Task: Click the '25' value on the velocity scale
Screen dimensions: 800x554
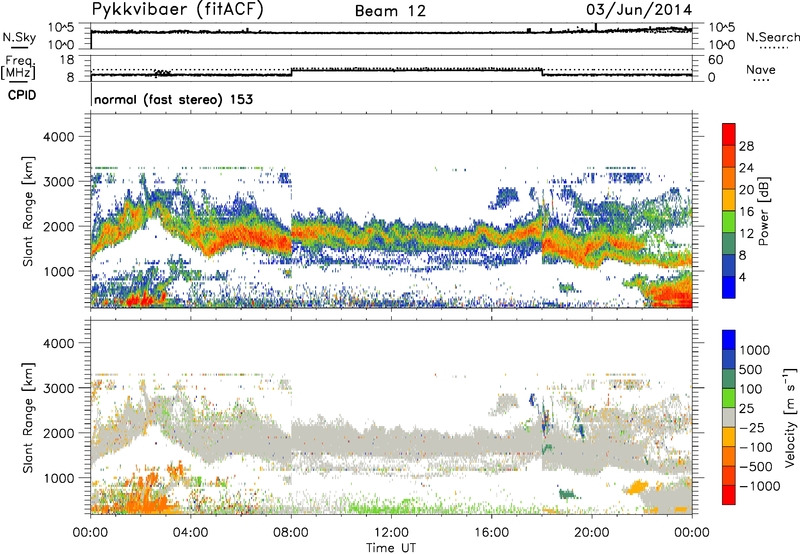Action: point(747,408)
